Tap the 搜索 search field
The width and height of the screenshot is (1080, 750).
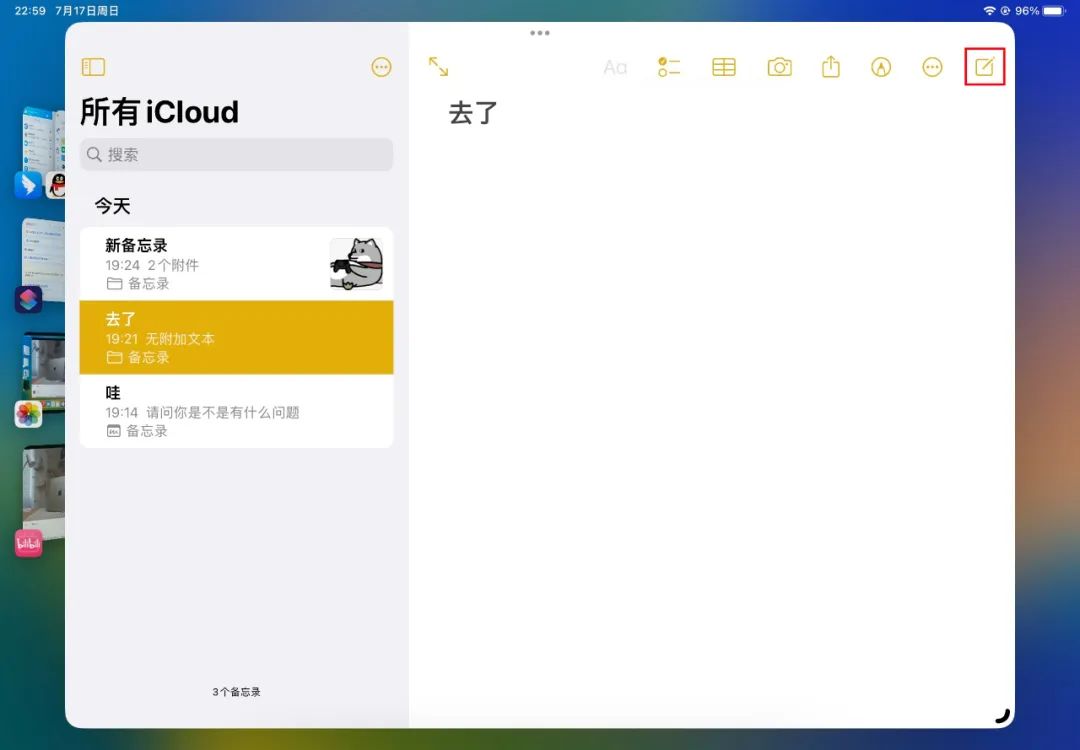(x=236, y=154)
